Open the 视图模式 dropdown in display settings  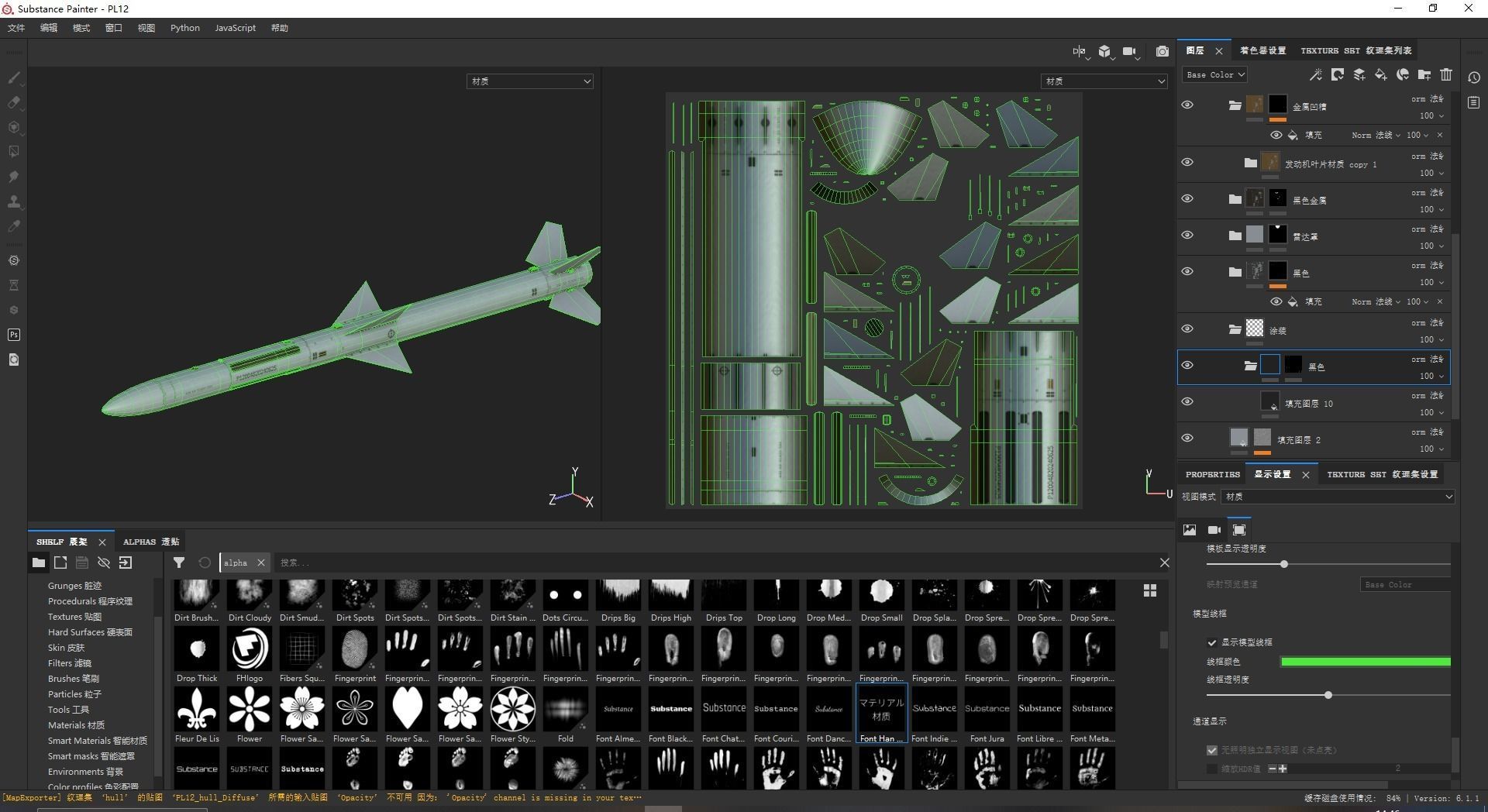[x=1338, y=497]
